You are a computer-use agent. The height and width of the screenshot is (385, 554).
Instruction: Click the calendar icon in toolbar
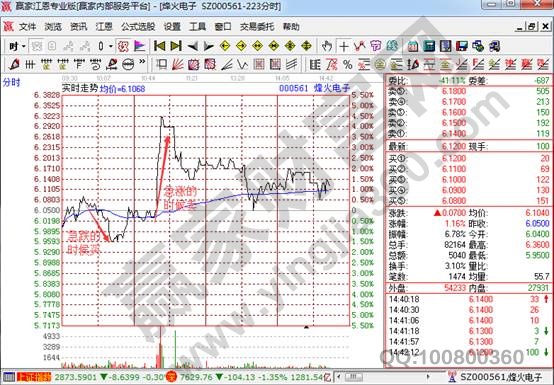(x=413, y=46)
